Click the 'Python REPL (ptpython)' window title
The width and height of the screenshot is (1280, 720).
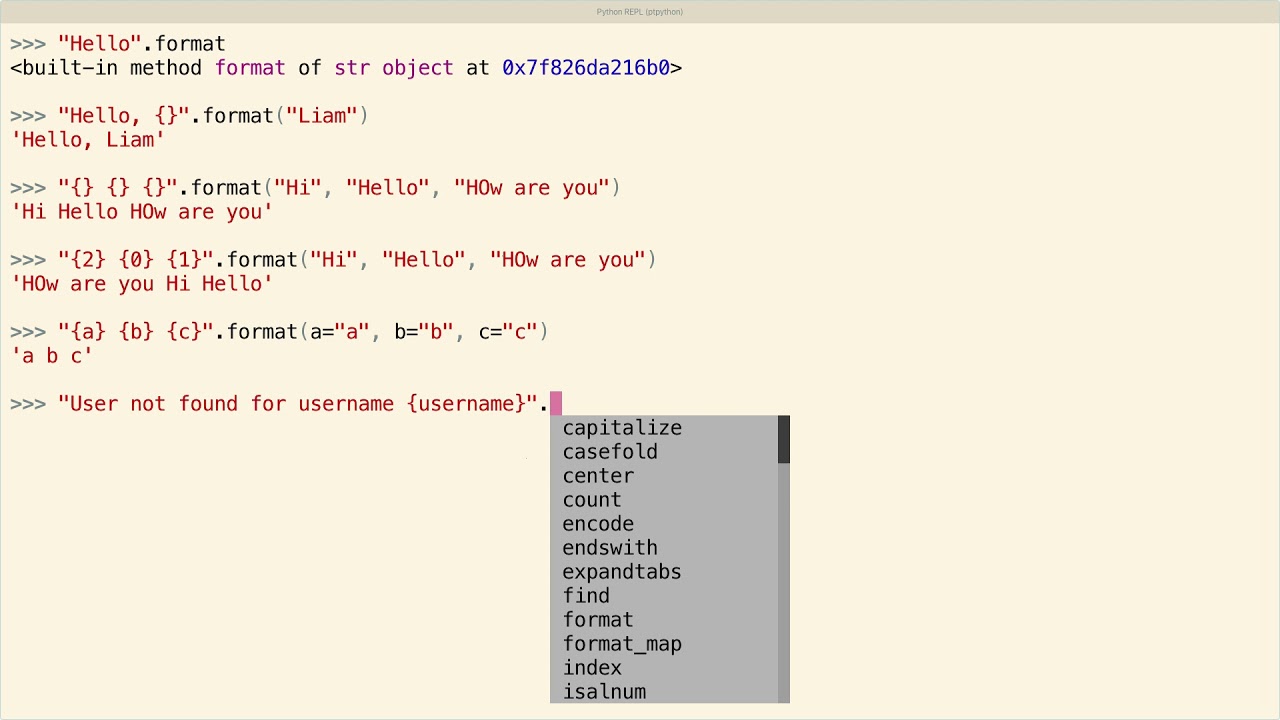point(640,12)
